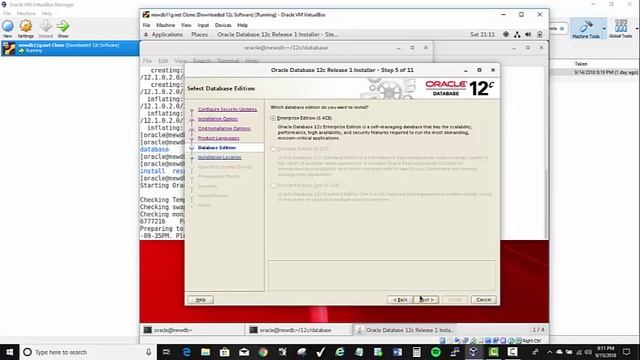Click the white checkmark app on the taskbar

(x=321, y=352)
